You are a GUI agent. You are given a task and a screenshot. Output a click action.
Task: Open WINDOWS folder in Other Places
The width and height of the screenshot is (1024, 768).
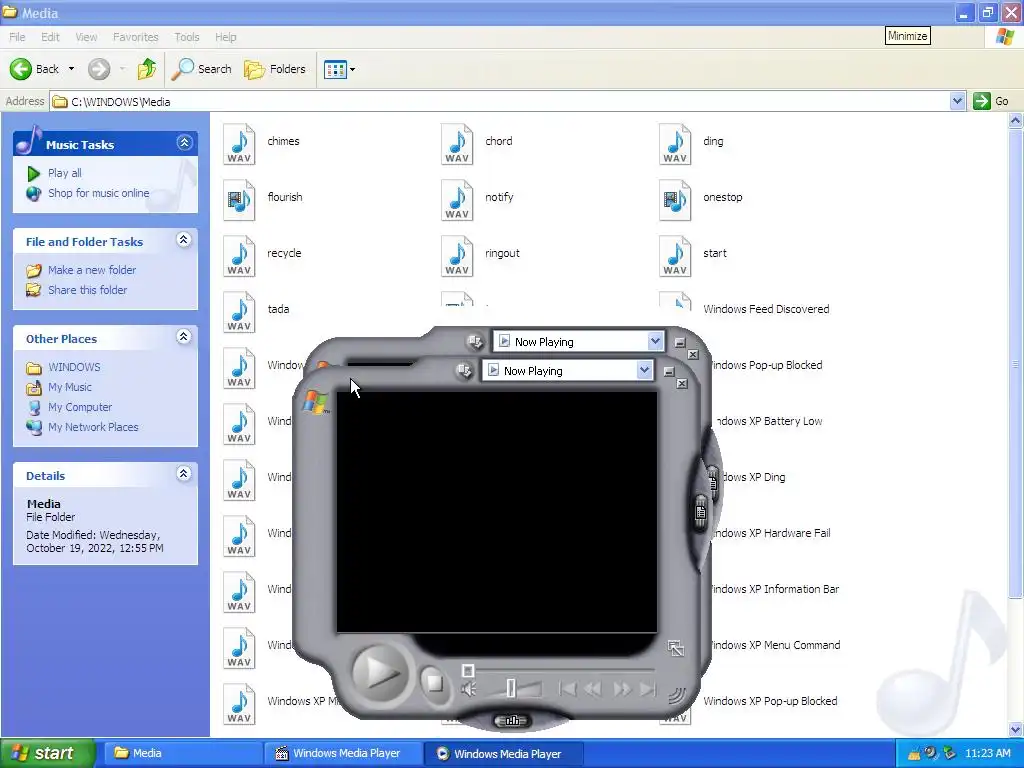[x=74, y=367]
